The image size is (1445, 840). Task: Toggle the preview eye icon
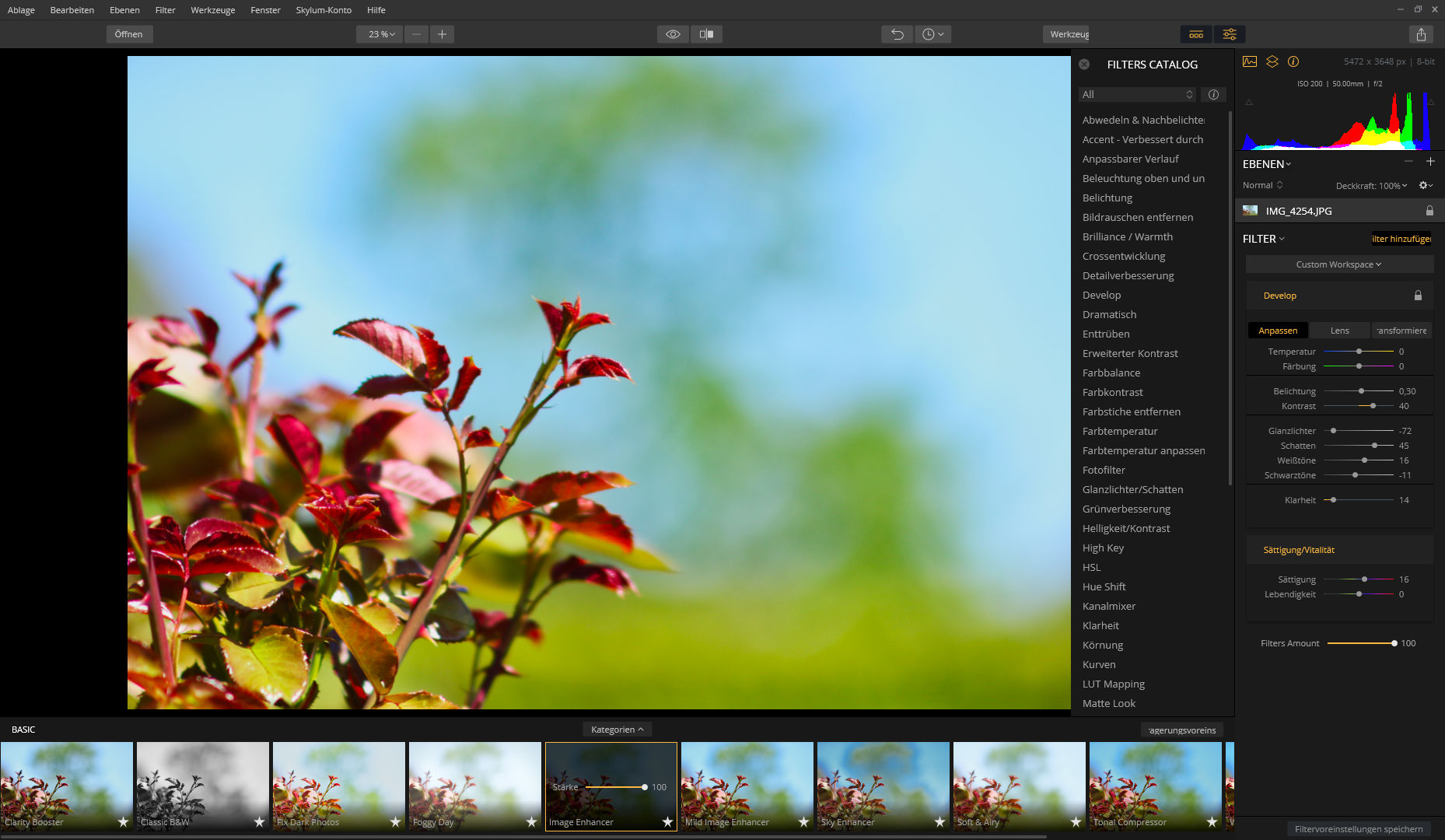click(x=673, y=34)
